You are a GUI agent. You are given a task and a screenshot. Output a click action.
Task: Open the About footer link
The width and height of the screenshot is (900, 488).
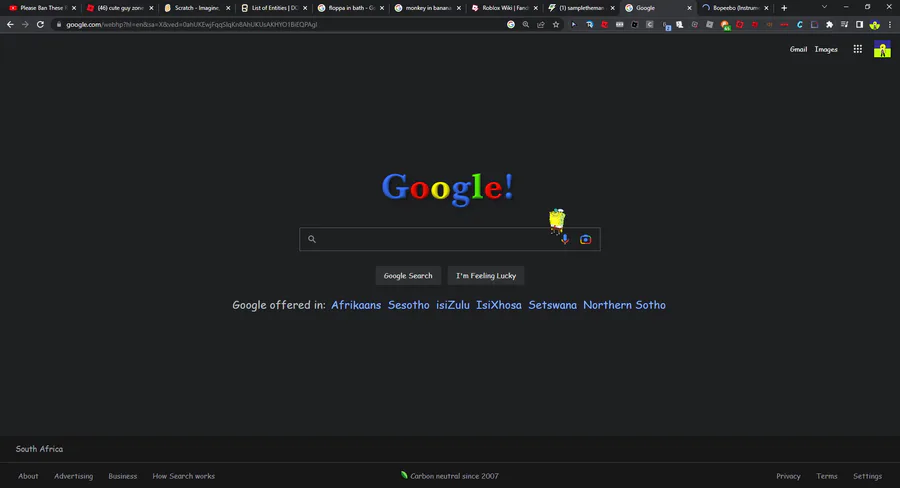28,476
